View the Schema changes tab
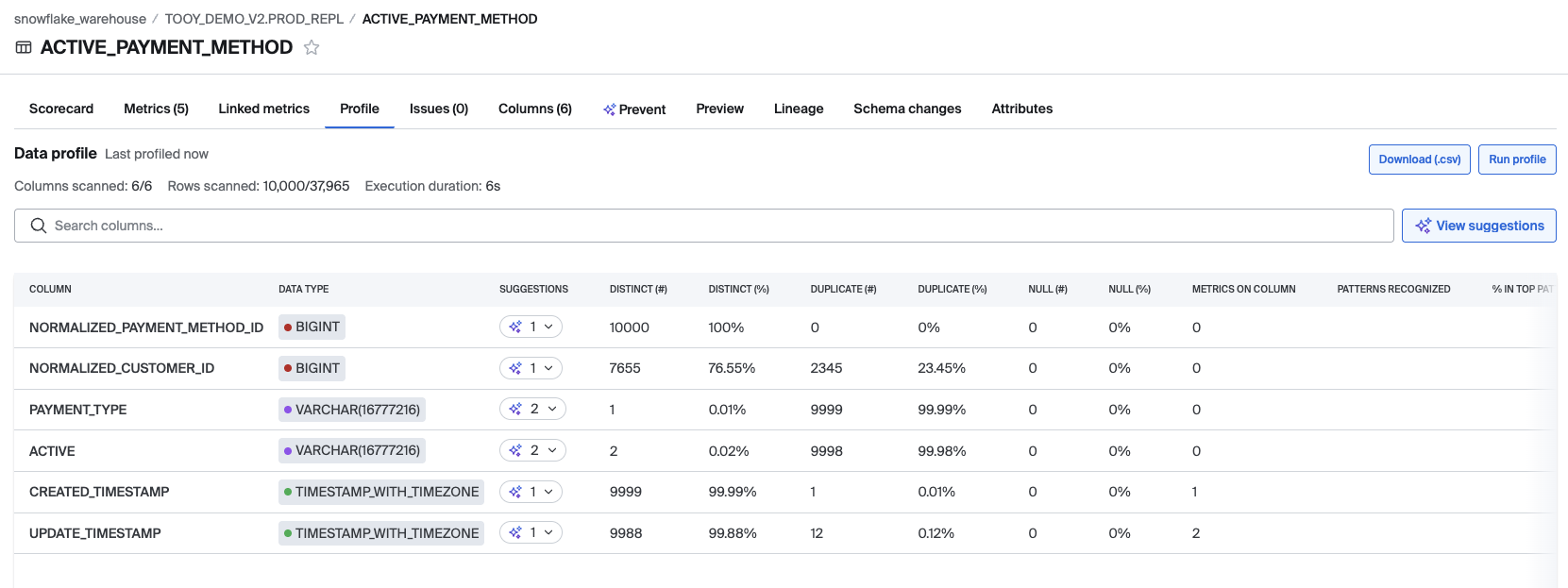Viewport: 1568px width, 588px height. (907, 109)
